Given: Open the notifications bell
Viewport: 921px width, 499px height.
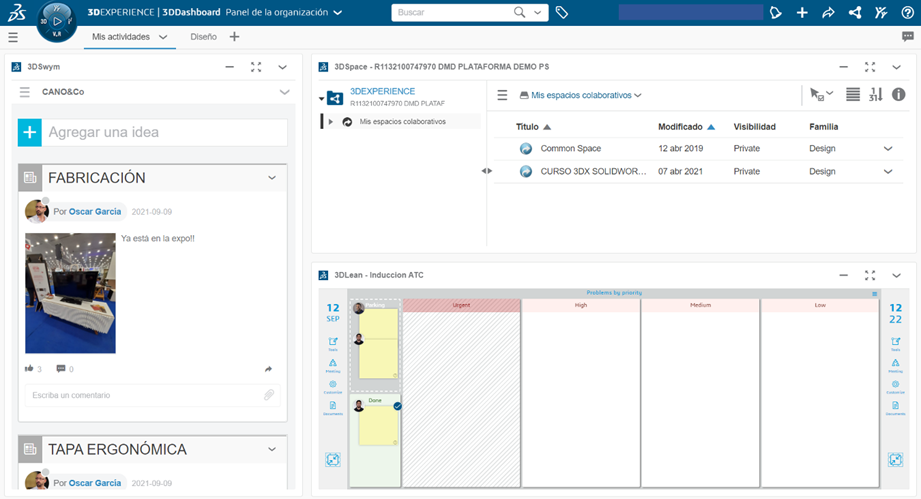Looking at the screenshot, I should (x=775, y=12).
